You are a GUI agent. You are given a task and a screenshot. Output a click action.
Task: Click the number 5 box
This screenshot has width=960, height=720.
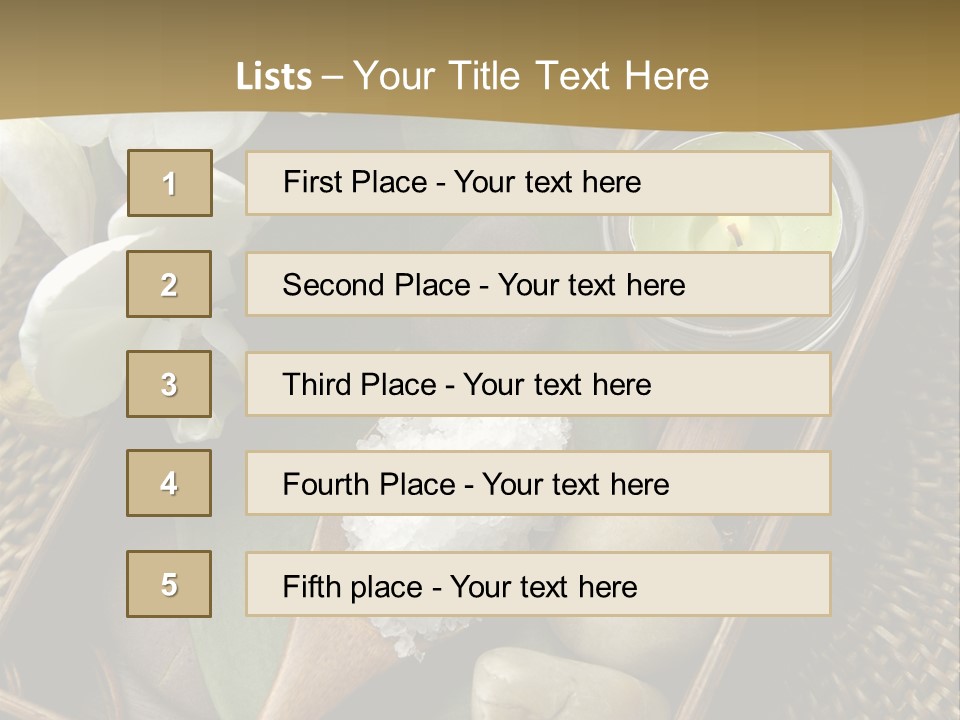click(169, 584)
